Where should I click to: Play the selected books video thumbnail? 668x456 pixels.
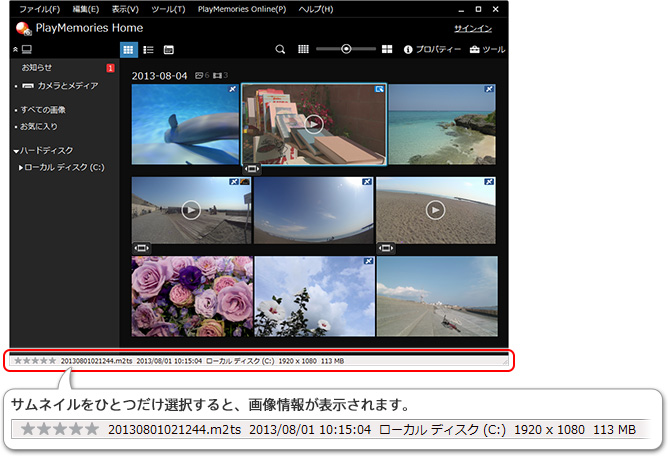[314, 123]
